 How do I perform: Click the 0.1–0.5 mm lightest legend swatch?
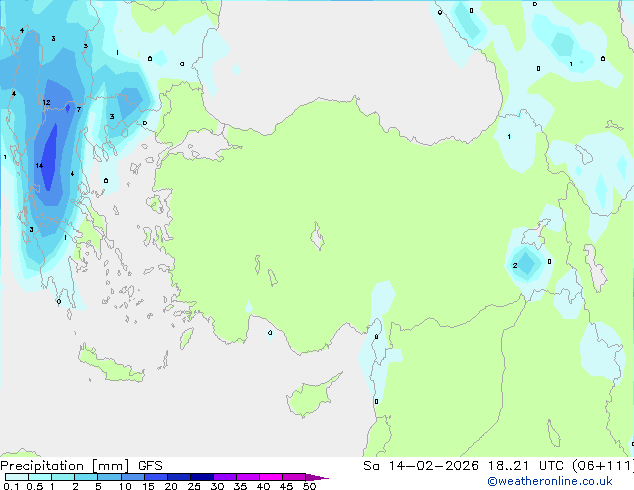pos(17,477)
